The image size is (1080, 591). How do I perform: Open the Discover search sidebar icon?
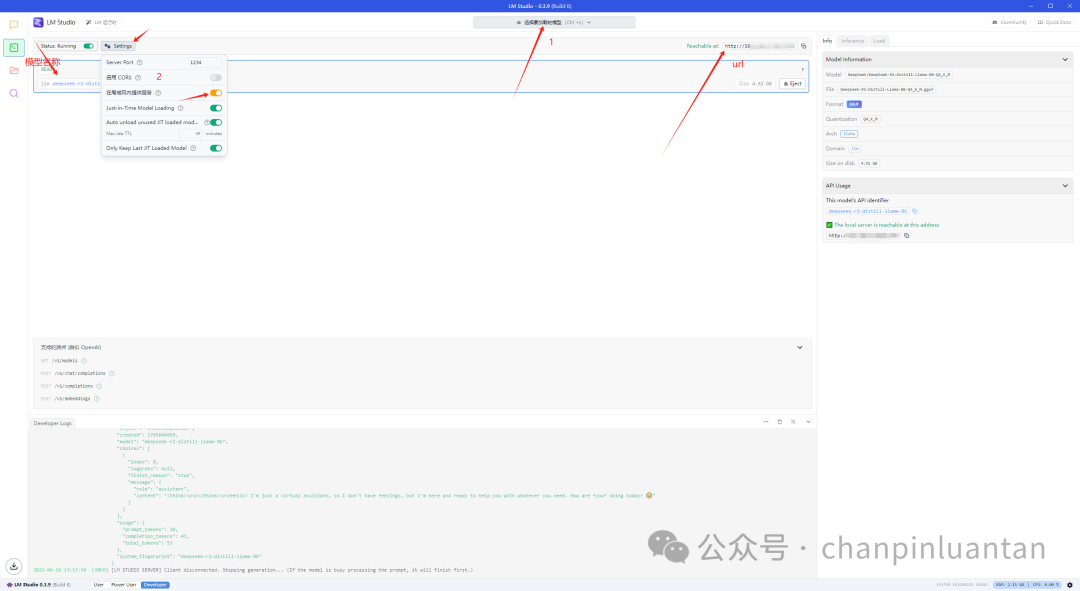[14, 93]
